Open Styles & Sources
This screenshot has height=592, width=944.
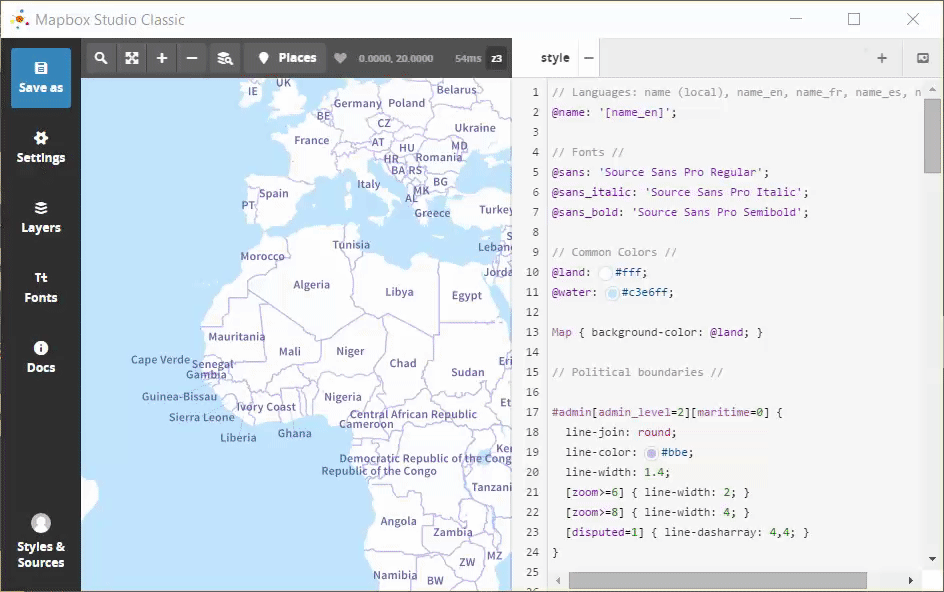(x=41, y=541)
